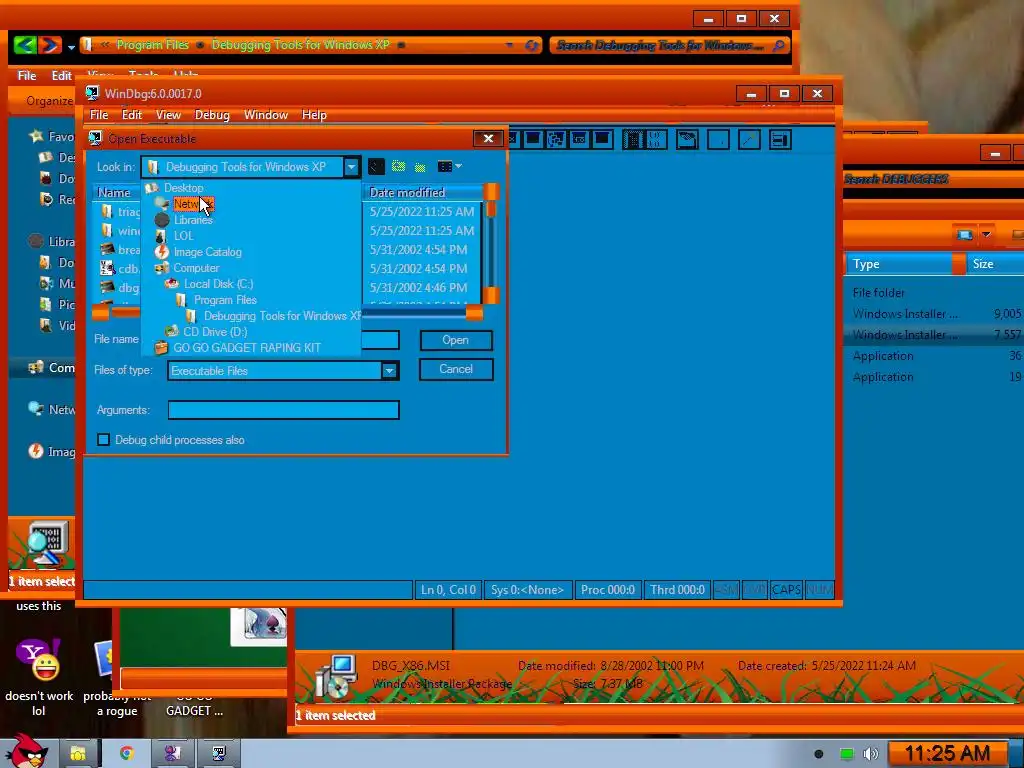Open the views dropdown arrow in DEBUGGERS window
This screenshot has height=768, width=1024.
[x=986, y=234]
